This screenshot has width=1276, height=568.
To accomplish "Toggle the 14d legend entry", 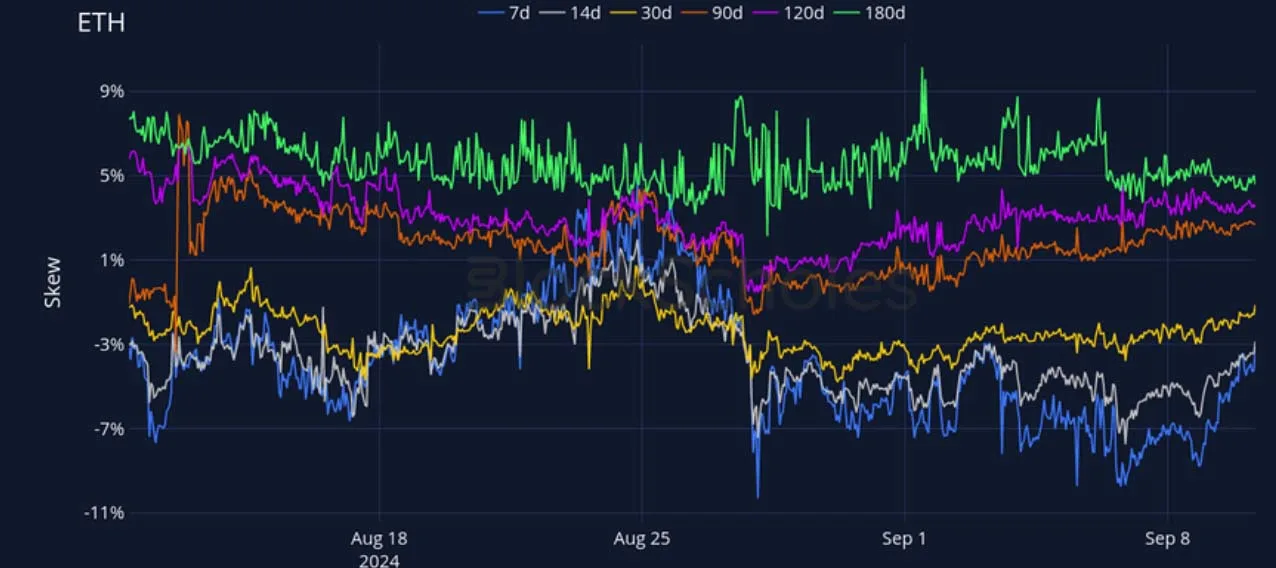I will coord(569,13).
